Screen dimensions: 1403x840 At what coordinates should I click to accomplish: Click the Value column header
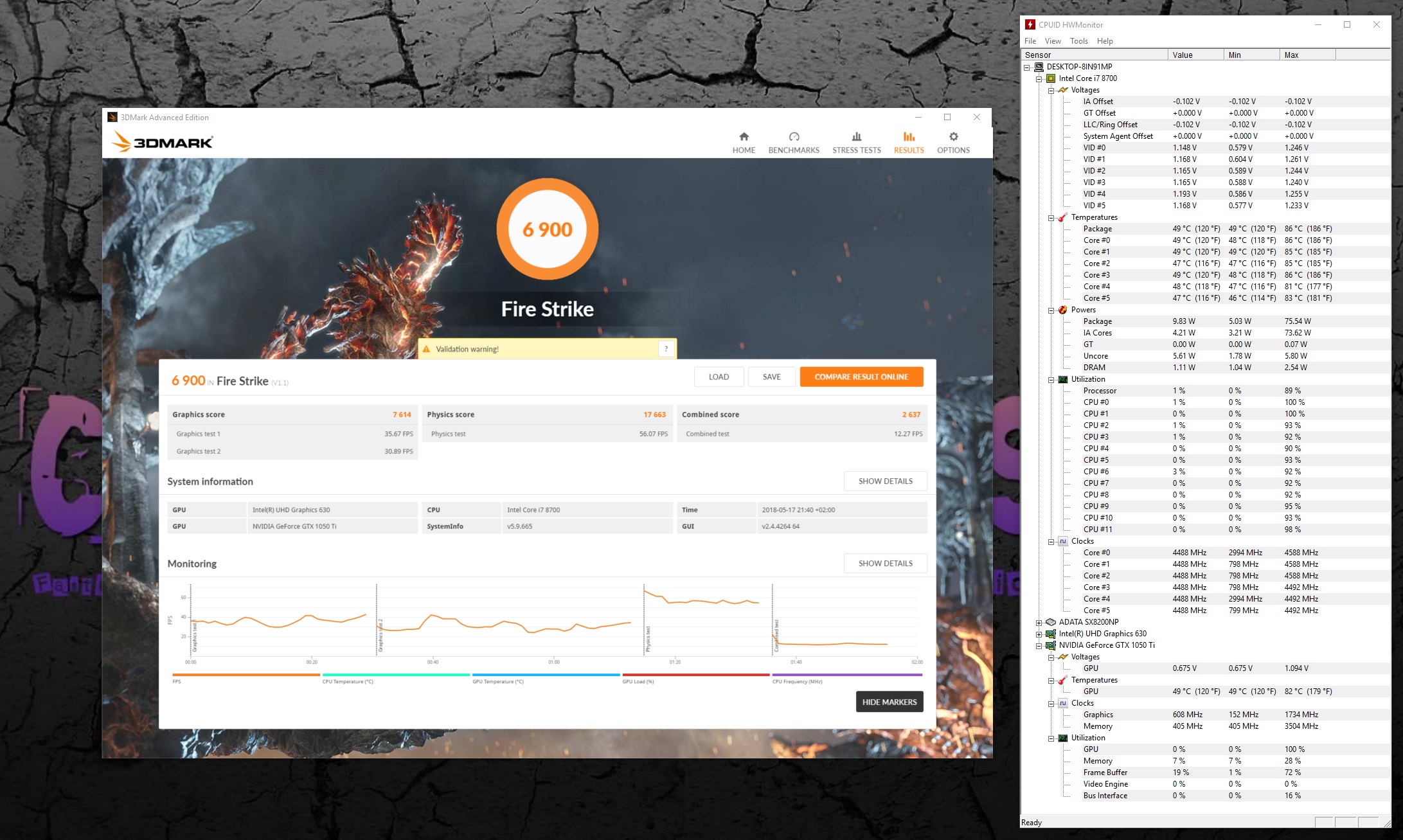pos(1196,55)
